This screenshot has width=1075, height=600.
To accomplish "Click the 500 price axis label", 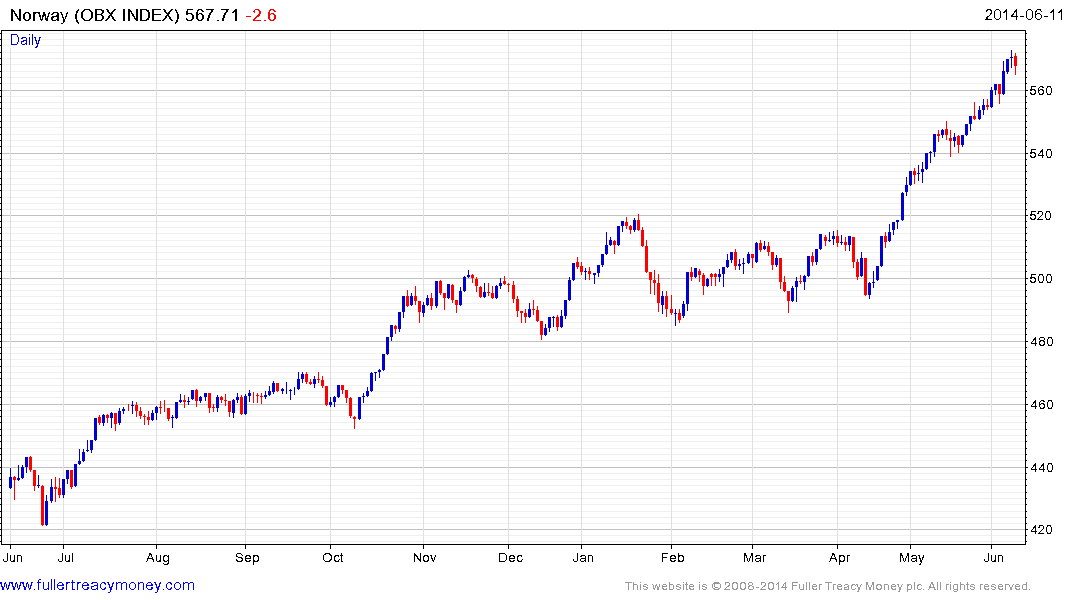I will (x=1041, y=279).
